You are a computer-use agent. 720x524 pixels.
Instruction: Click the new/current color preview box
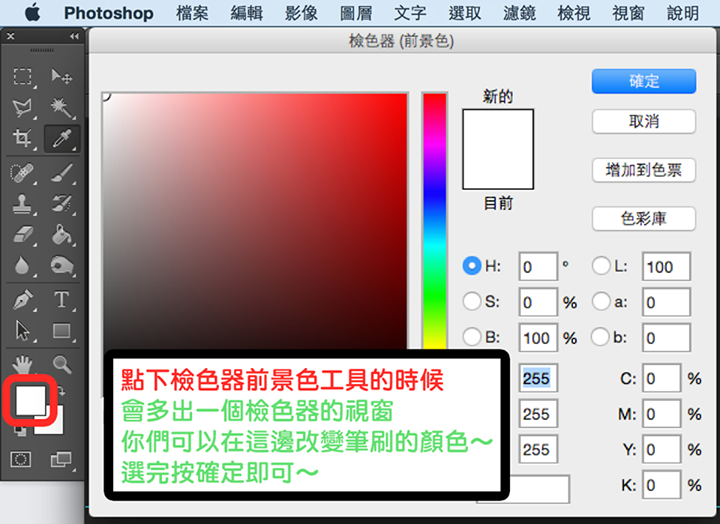tap(498, 149)
